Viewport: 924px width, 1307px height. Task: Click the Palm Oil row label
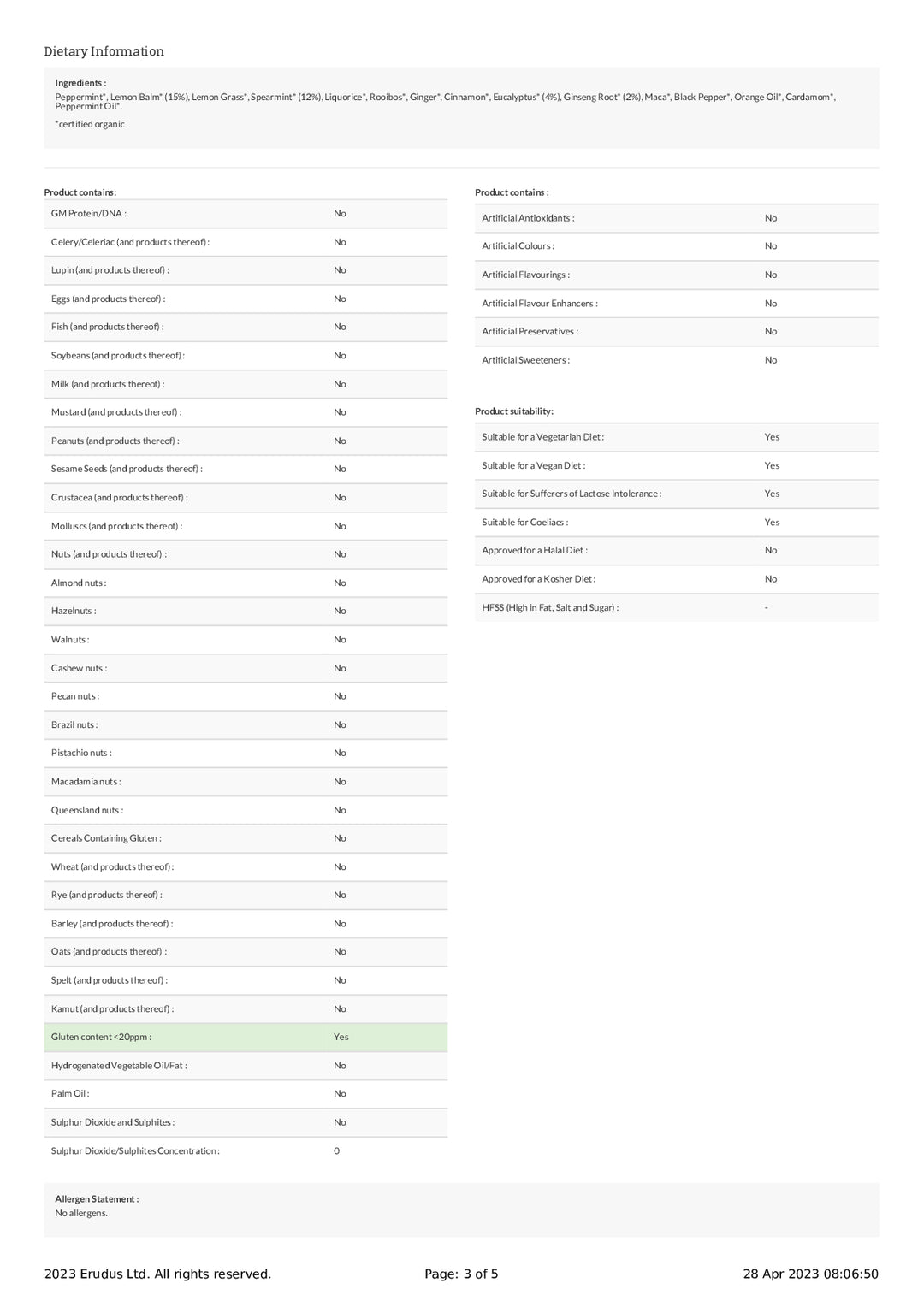tap(70, 1093)
